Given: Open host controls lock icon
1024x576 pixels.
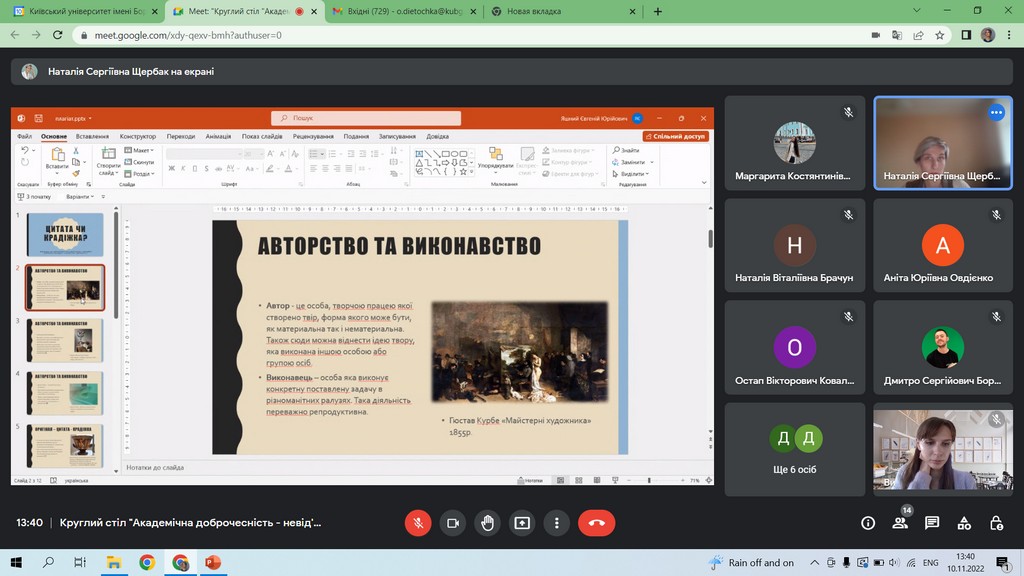Looking at the screenshot, I should pos(996,523).
